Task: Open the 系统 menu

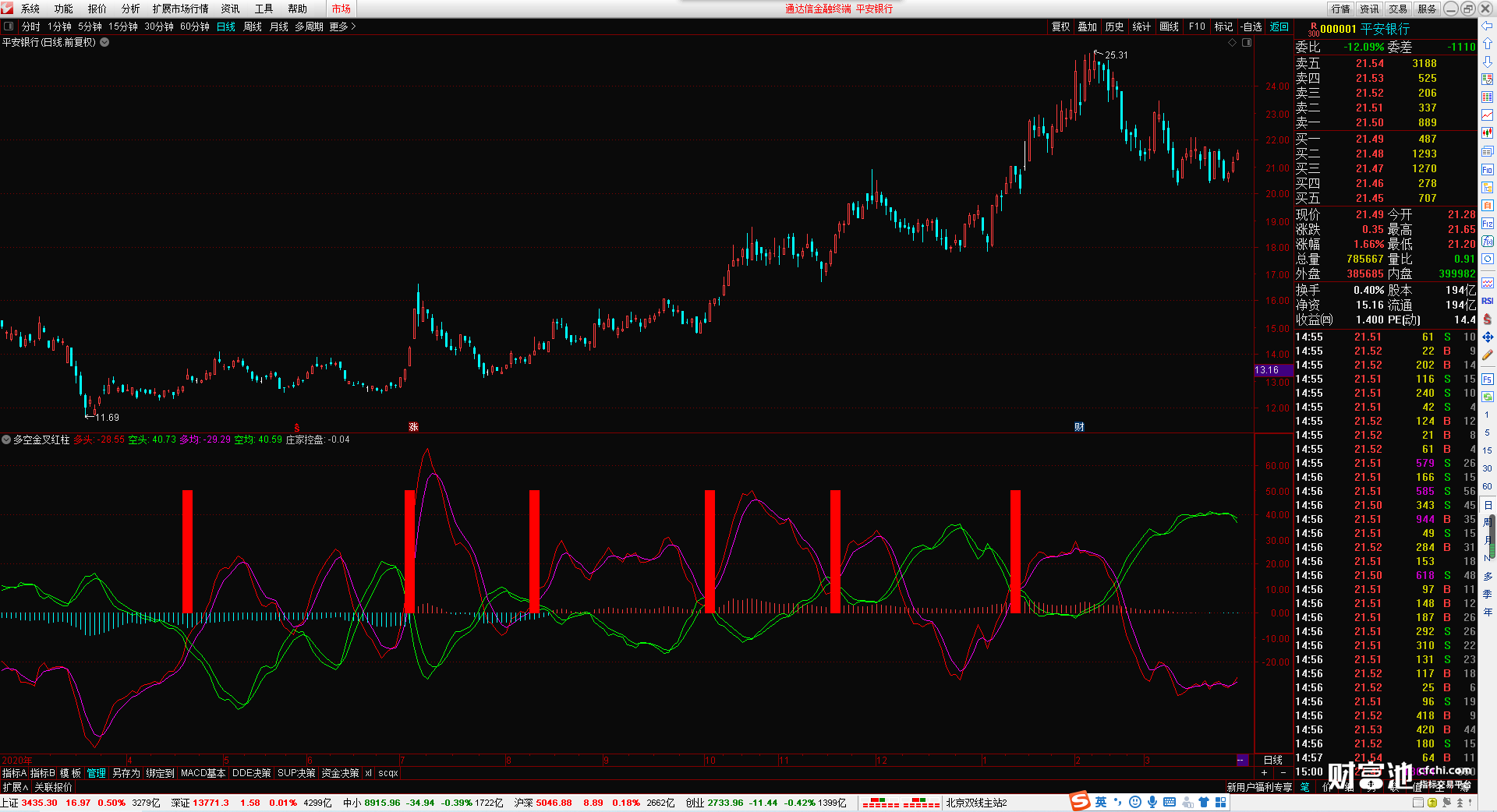Action: (x=30, y=9)
